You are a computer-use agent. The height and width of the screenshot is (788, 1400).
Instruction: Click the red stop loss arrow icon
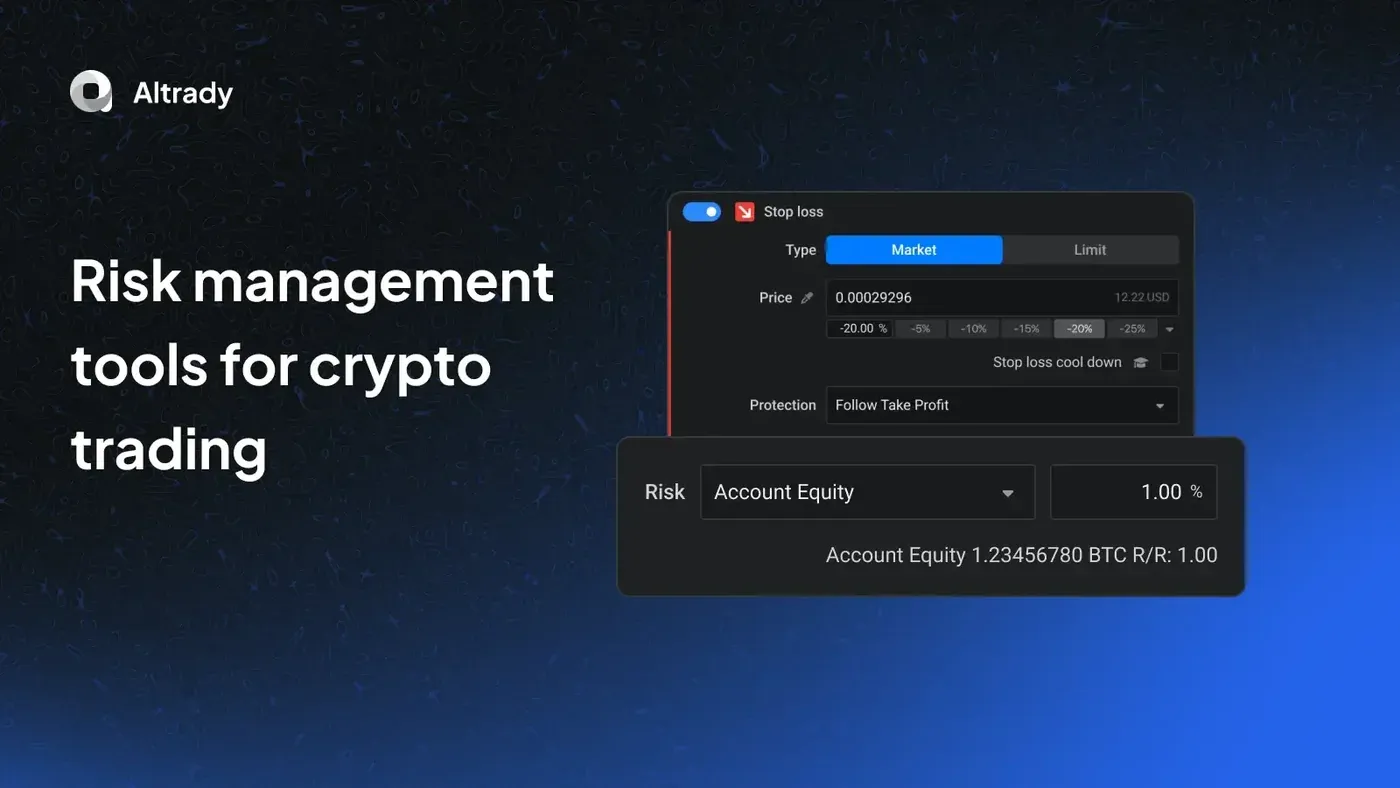tap(744, 212)
